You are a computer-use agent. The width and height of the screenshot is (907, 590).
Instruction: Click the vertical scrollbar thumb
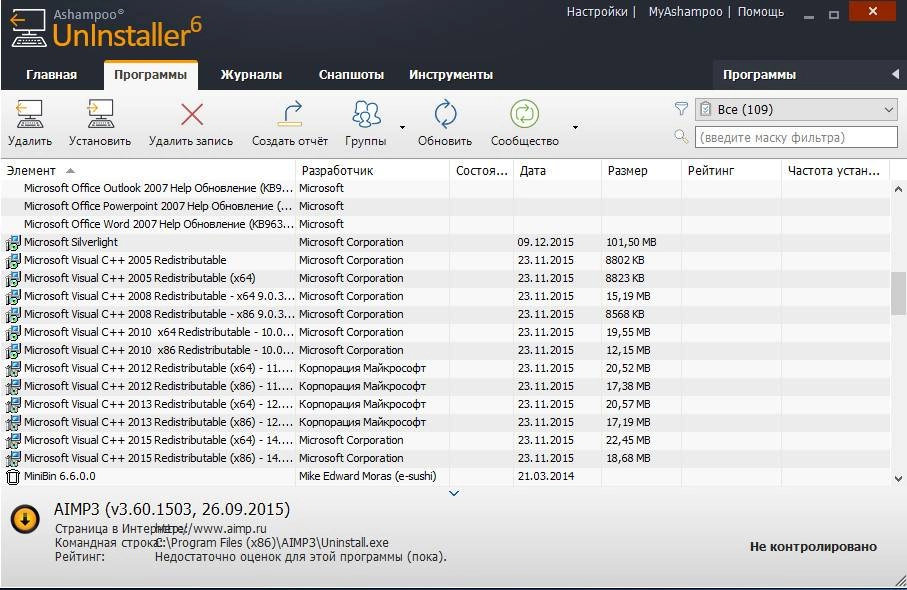898,294
